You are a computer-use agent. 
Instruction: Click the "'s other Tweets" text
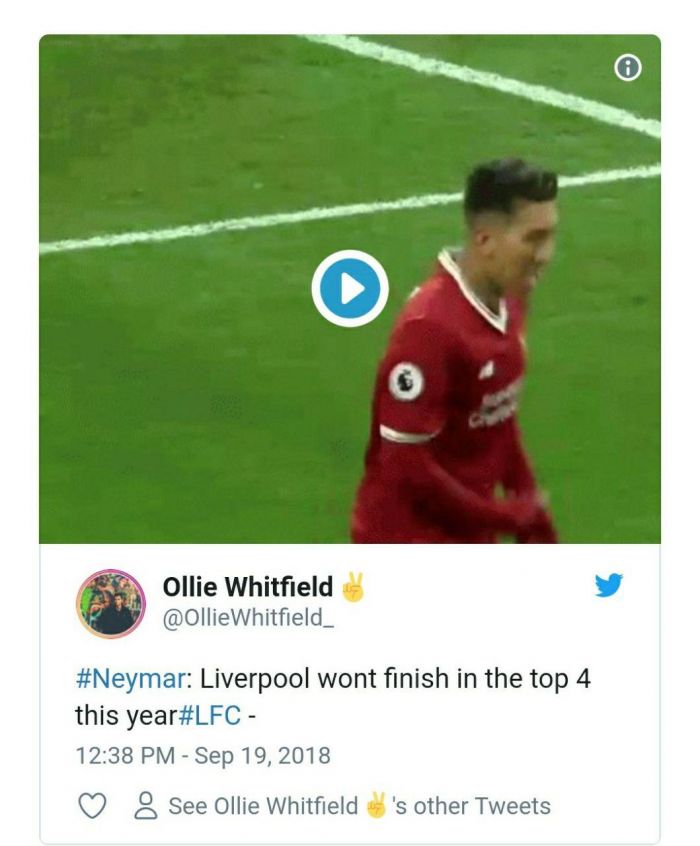(x=471, y=806)
